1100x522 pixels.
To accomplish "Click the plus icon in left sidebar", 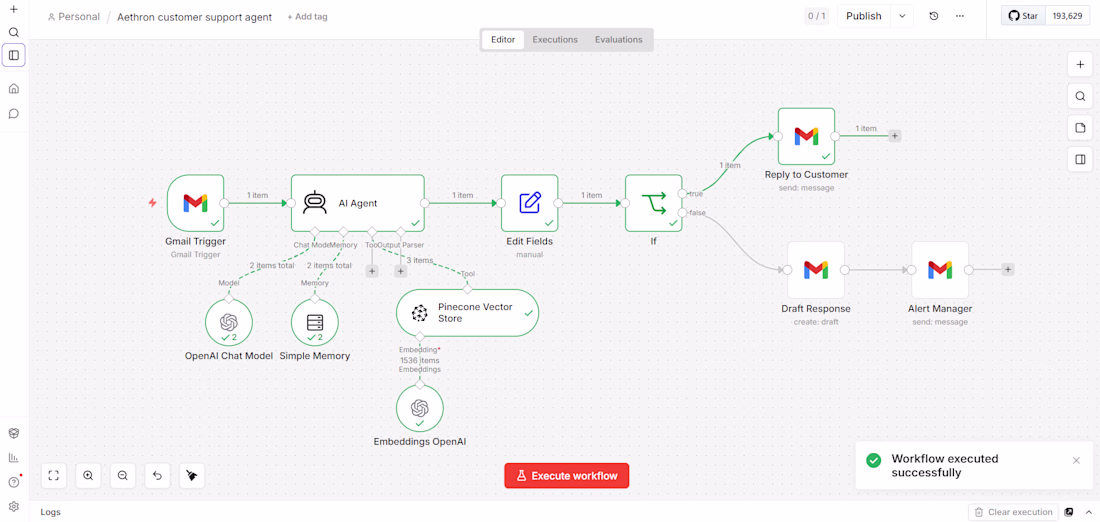I will [x=13, y=10].
